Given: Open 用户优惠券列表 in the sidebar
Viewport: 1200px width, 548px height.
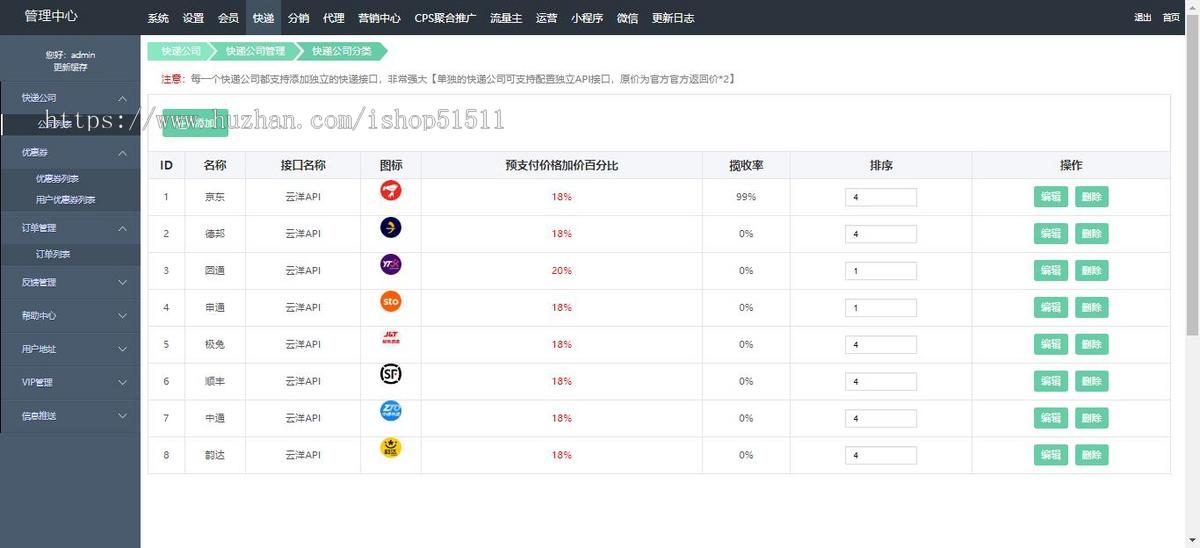Looking at the screenshot, I should point(66,200).
